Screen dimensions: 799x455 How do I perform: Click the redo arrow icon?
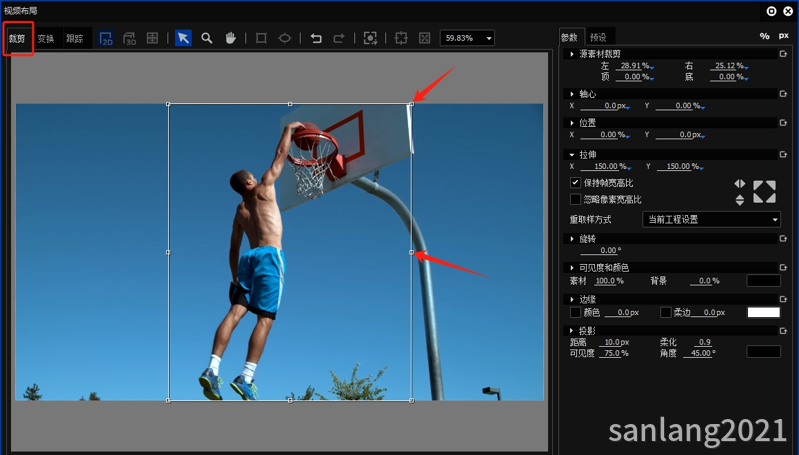click(339, 38)
